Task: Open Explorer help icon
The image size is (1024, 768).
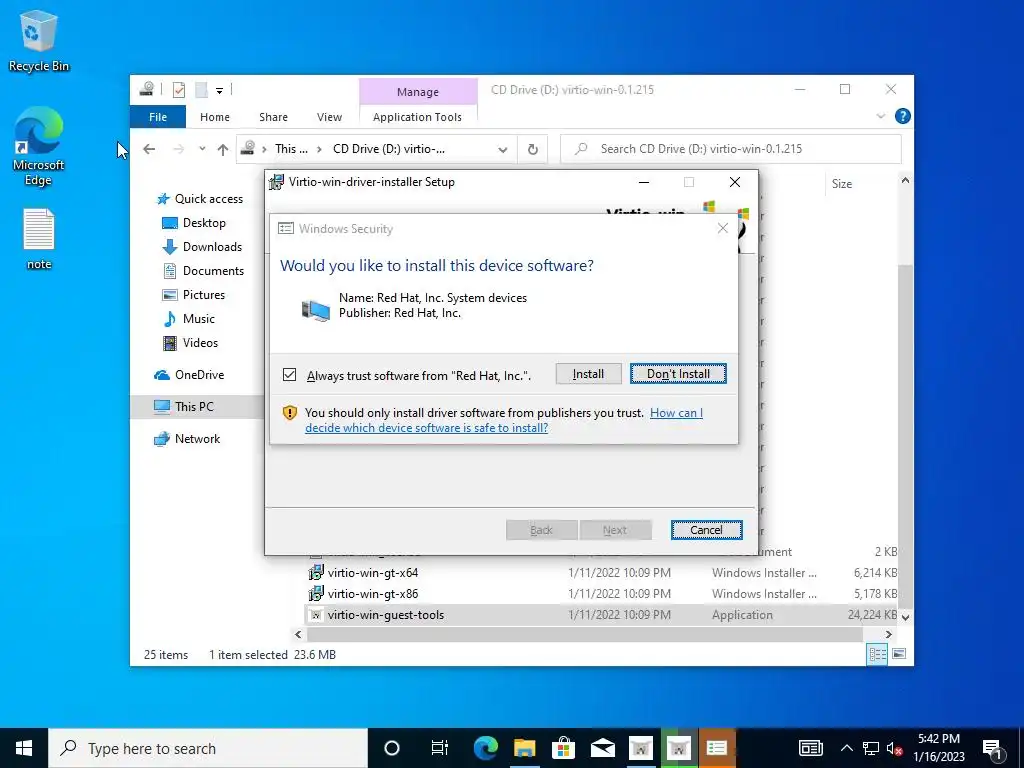Action: (903, 116)
